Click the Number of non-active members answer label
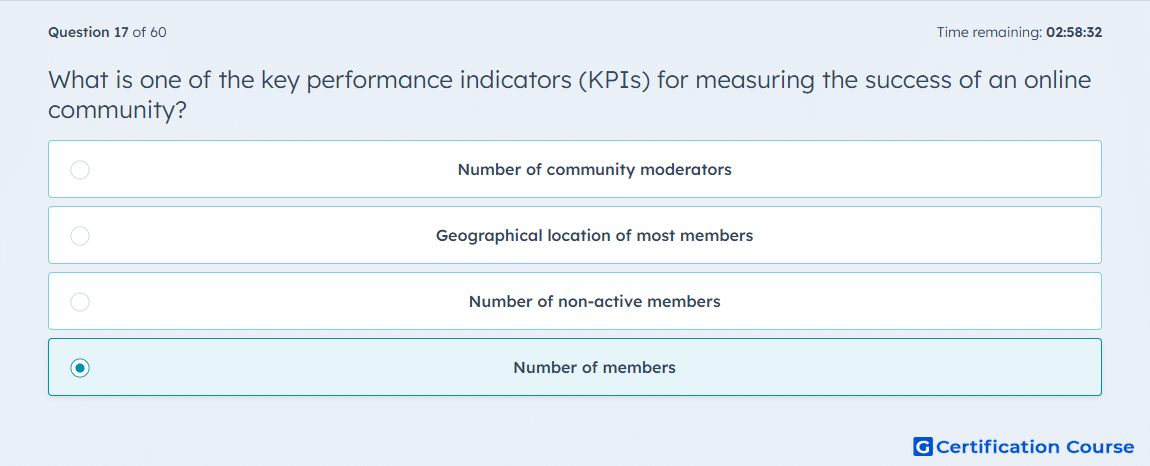 594,302
